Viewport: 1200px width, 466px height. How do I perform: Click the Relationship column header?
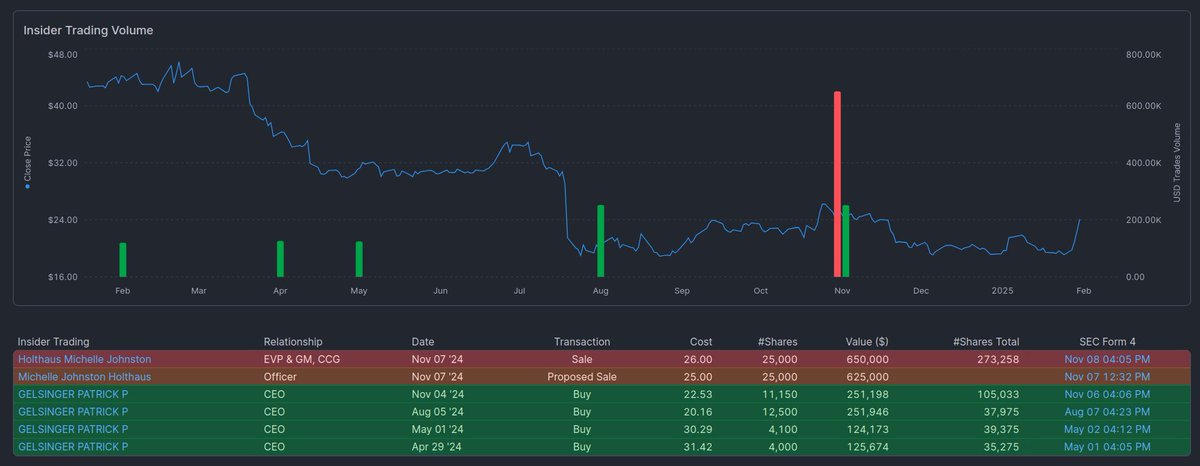click(293, 342)
